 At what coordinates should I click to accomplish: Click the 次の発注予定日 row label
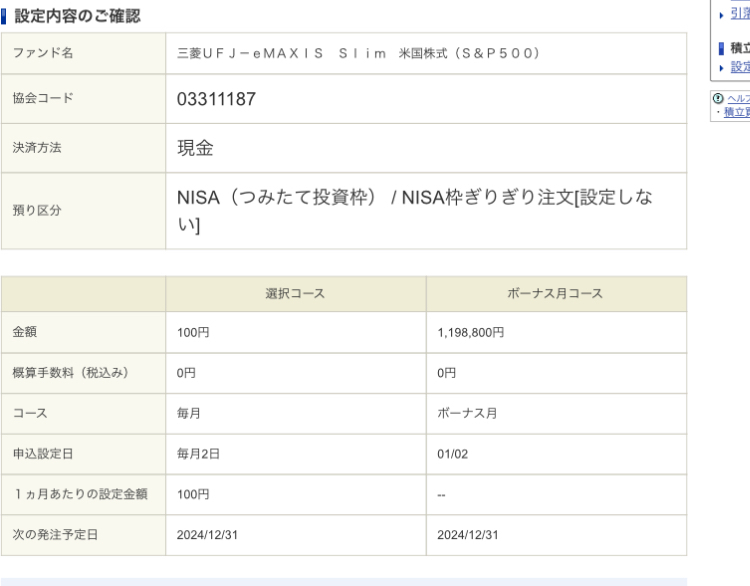[x=55, y=534]
